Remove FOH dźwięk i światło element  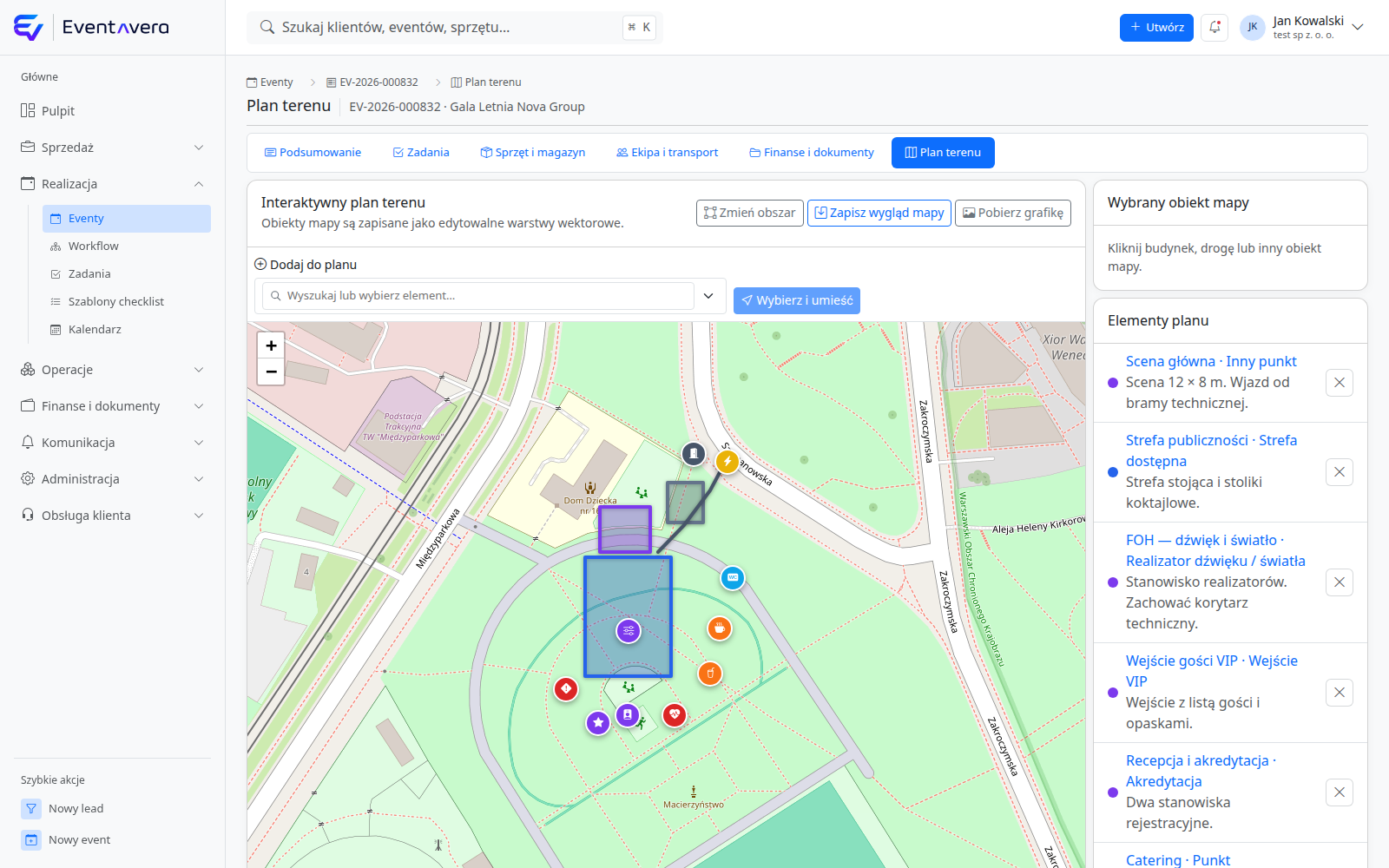[x=1340, y=582]
